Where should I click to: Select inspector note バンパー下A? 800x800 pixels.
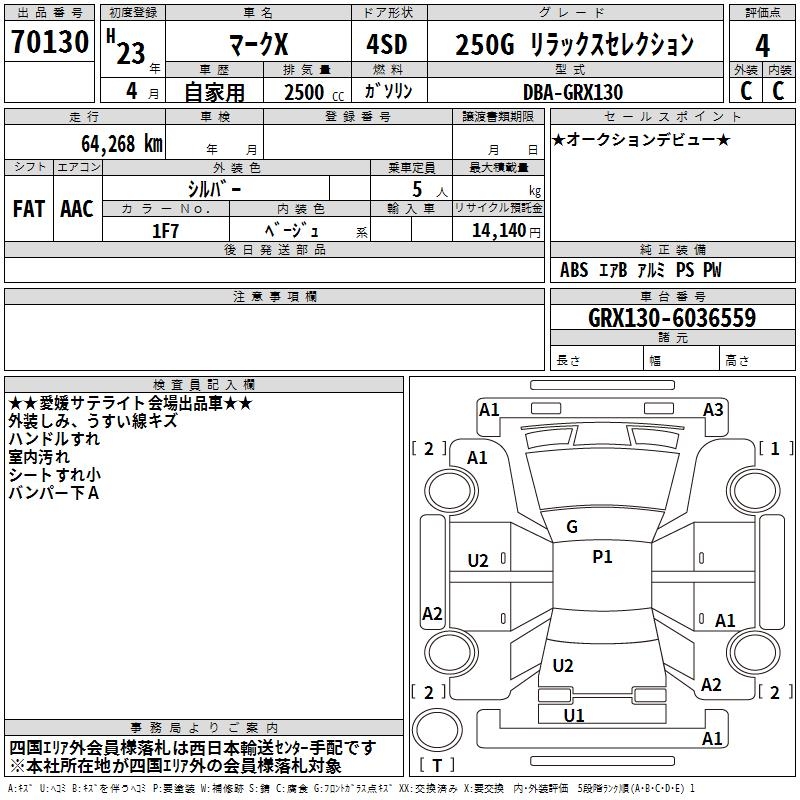coord(53,493)
